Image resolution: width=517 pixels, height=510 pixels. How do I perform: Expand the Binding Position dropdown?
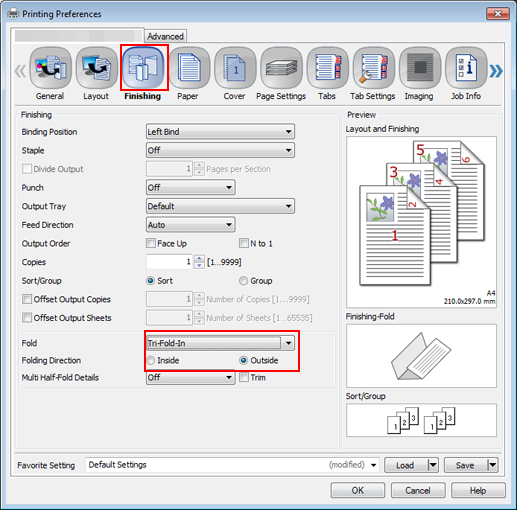click(x=220, y=132)
